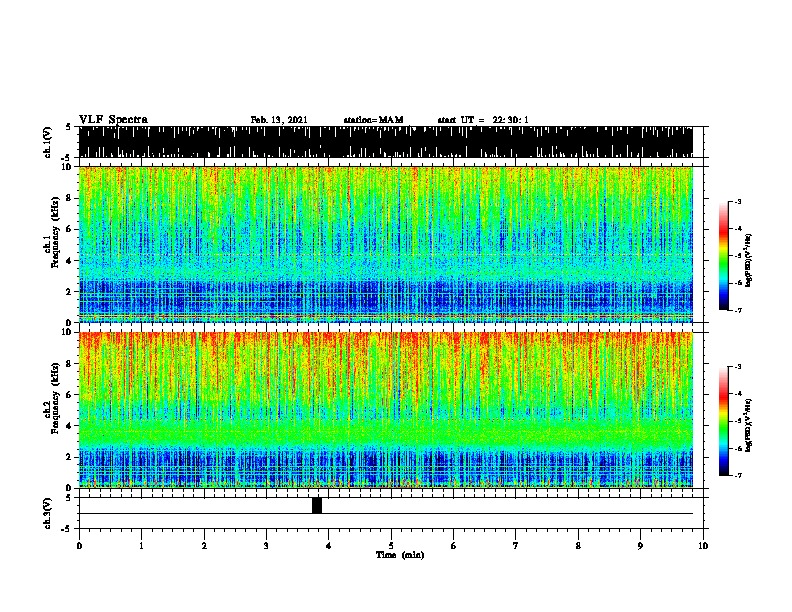This screenshot has height=612, width=792.
Task: Click the ch.2 colorbar "-7" bottom label
Action: point(737,475)
